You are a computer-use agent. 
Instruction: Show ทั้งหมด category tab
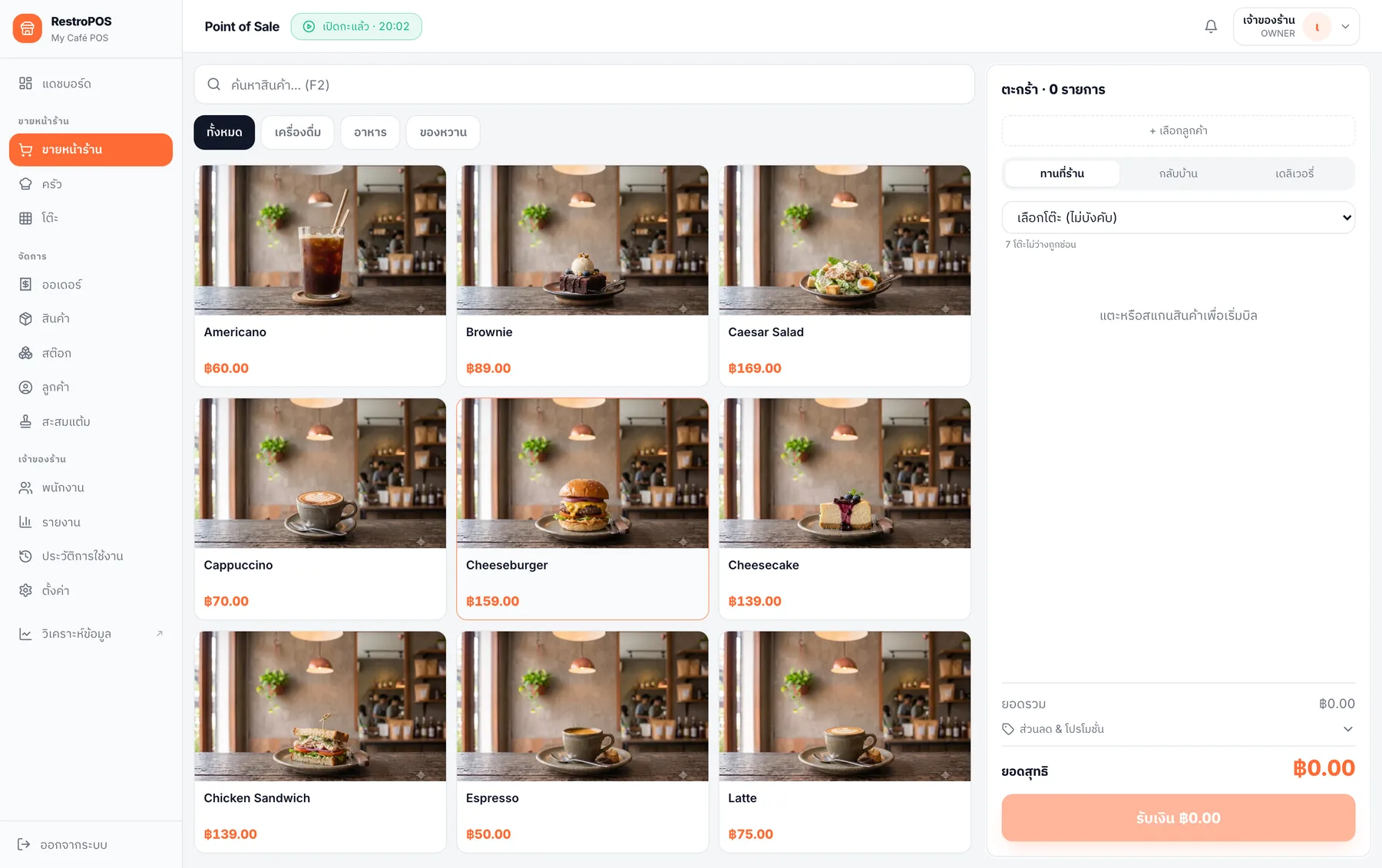[x=224, y=133]
